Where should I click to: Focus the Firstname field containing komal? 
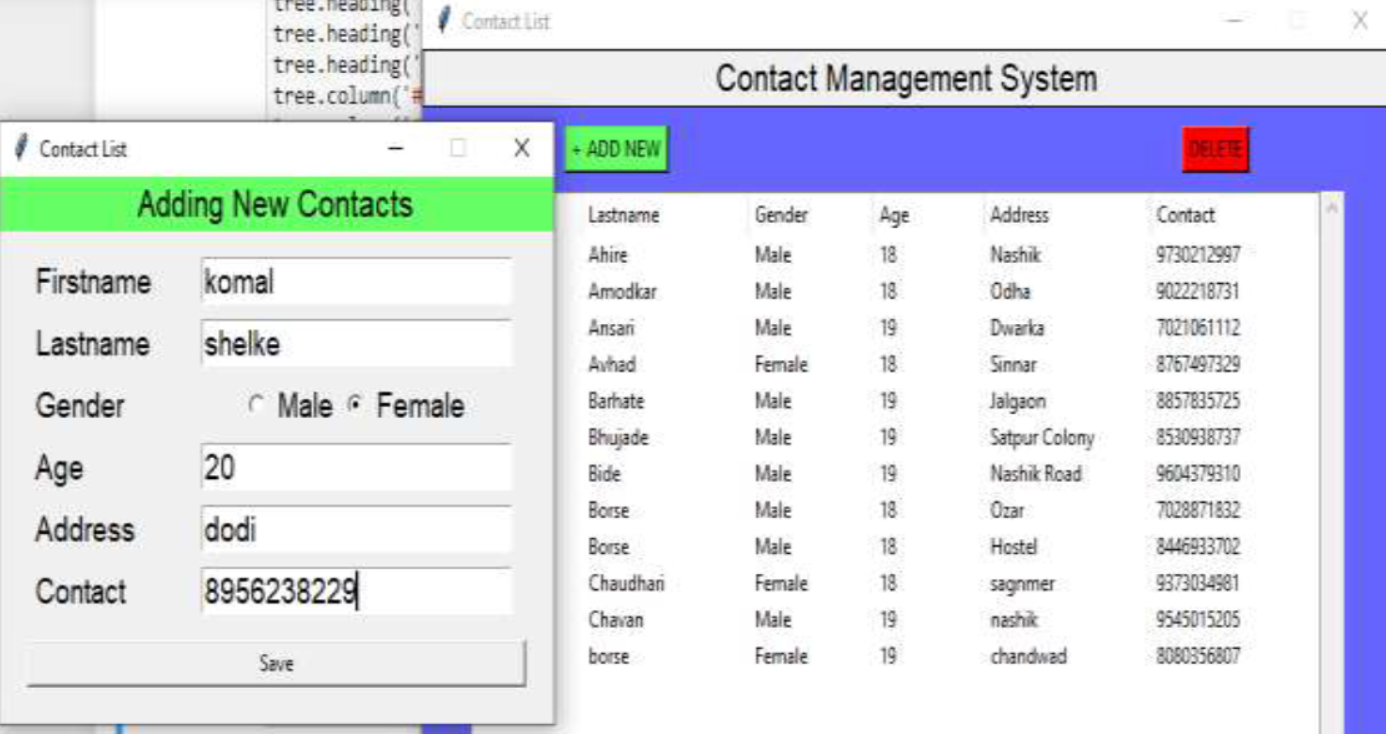click(x=355, y=282)
